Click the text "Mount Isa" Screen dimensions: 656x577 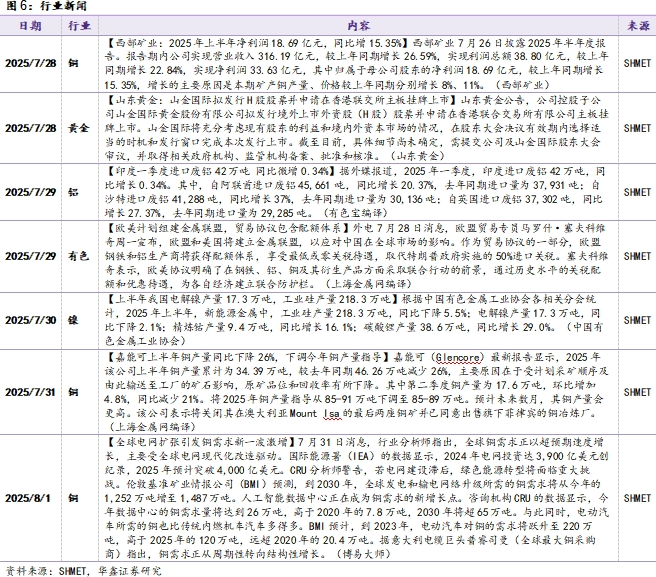tap(315, 413)
